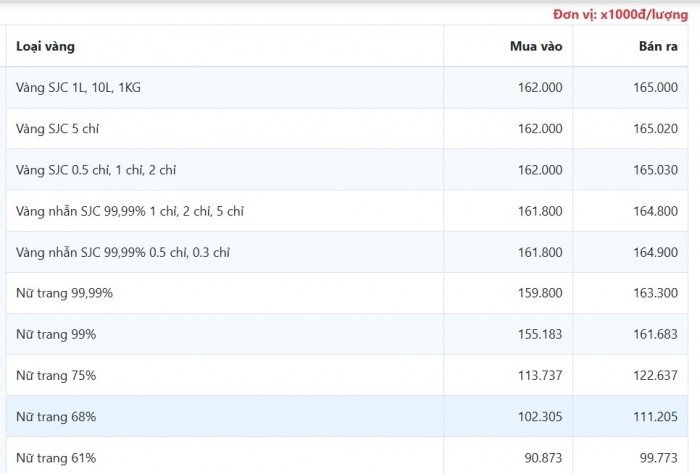Screen dimensions: 700x474
Task: Click the 90.873 buying price value
Action: tap(543, 458)
